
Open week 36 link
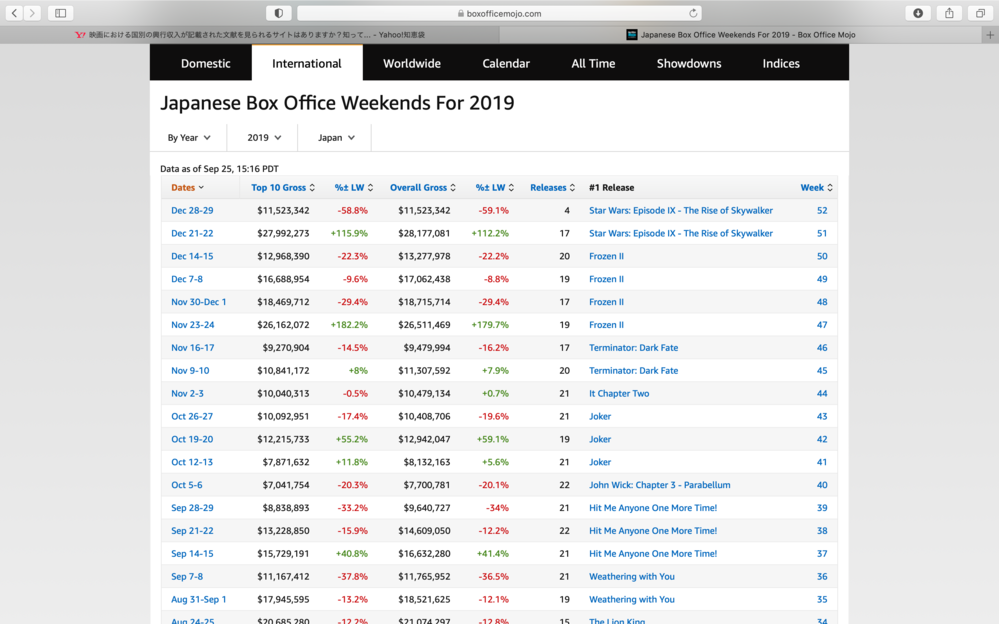click(x=822, y=577)
